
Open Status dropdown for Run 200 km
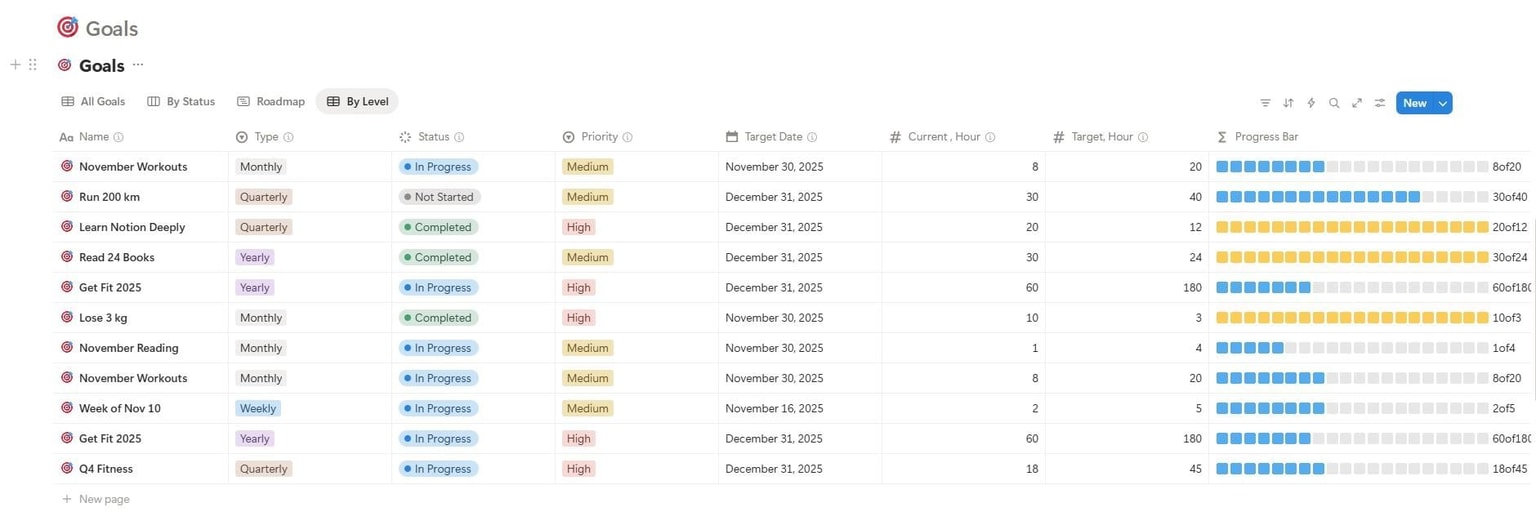tap(440, 197)
